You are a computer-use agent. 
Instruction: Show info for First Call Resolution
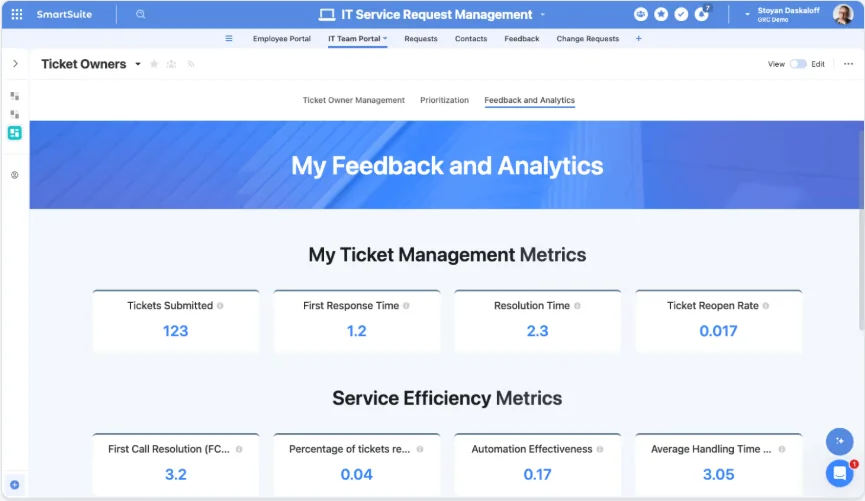coord(239,449)
